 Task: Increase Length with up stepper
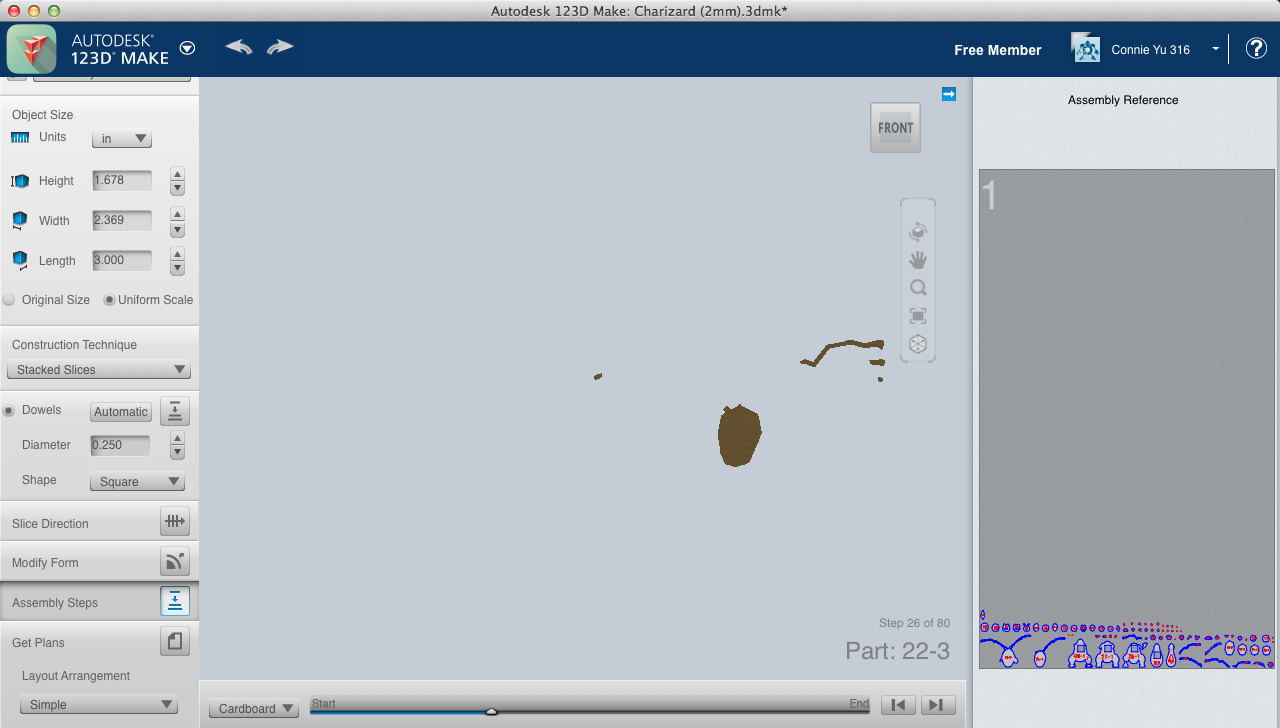[x=177, y=254]
